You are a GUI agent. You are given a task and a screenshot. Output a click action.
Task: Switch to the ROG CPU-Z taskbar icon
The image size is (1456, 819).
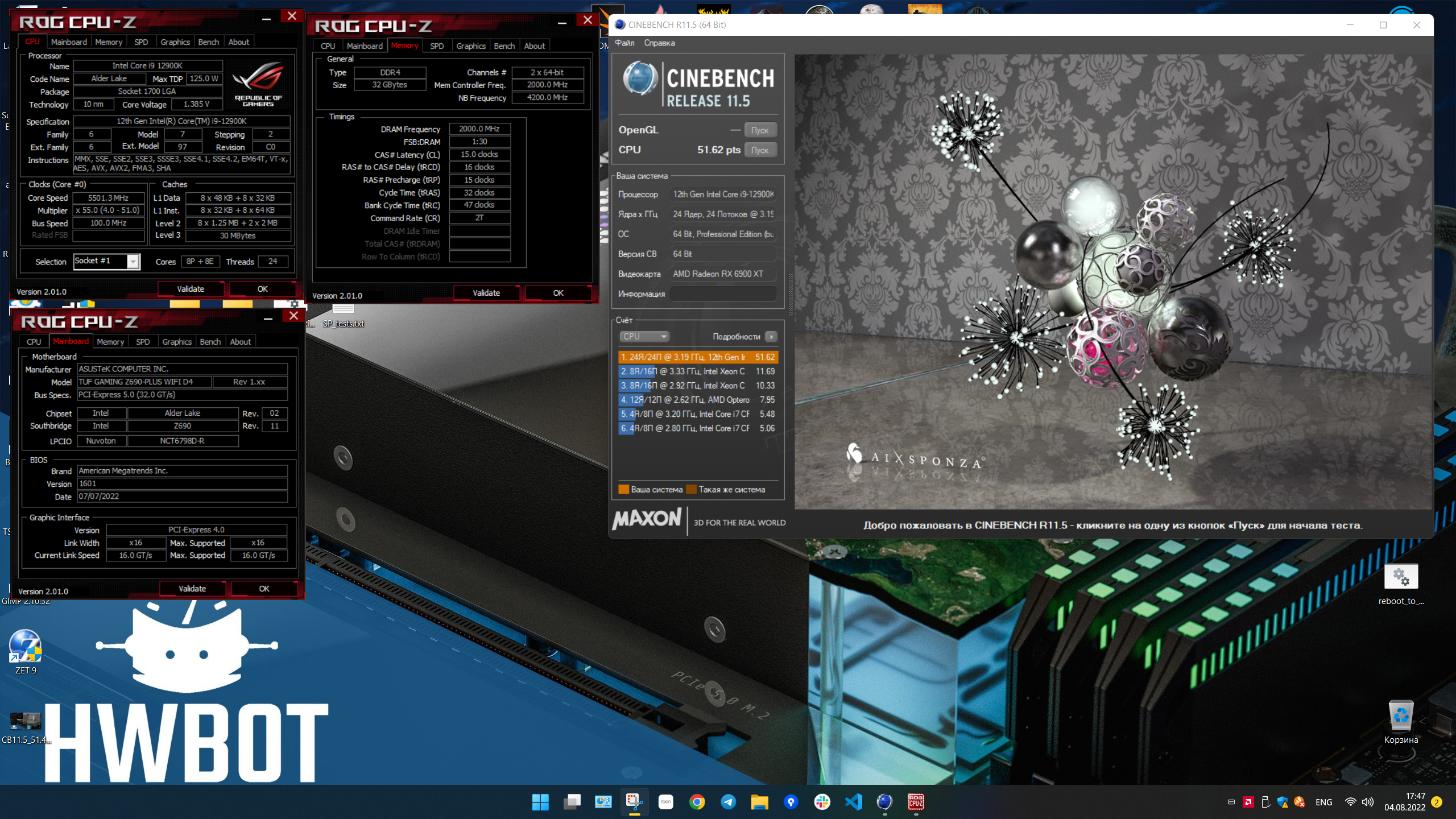pyautogui.click(x=916, y=802)
